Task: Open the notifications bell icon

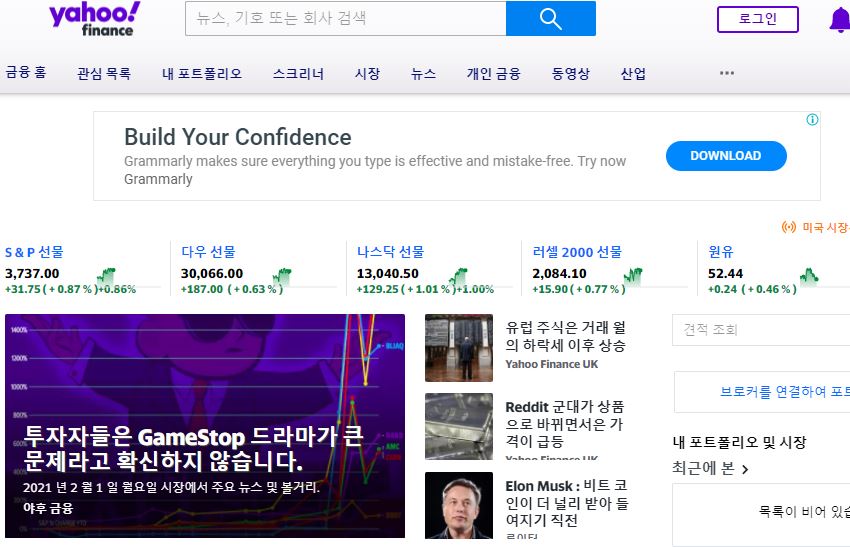Action: coord(840,21)
